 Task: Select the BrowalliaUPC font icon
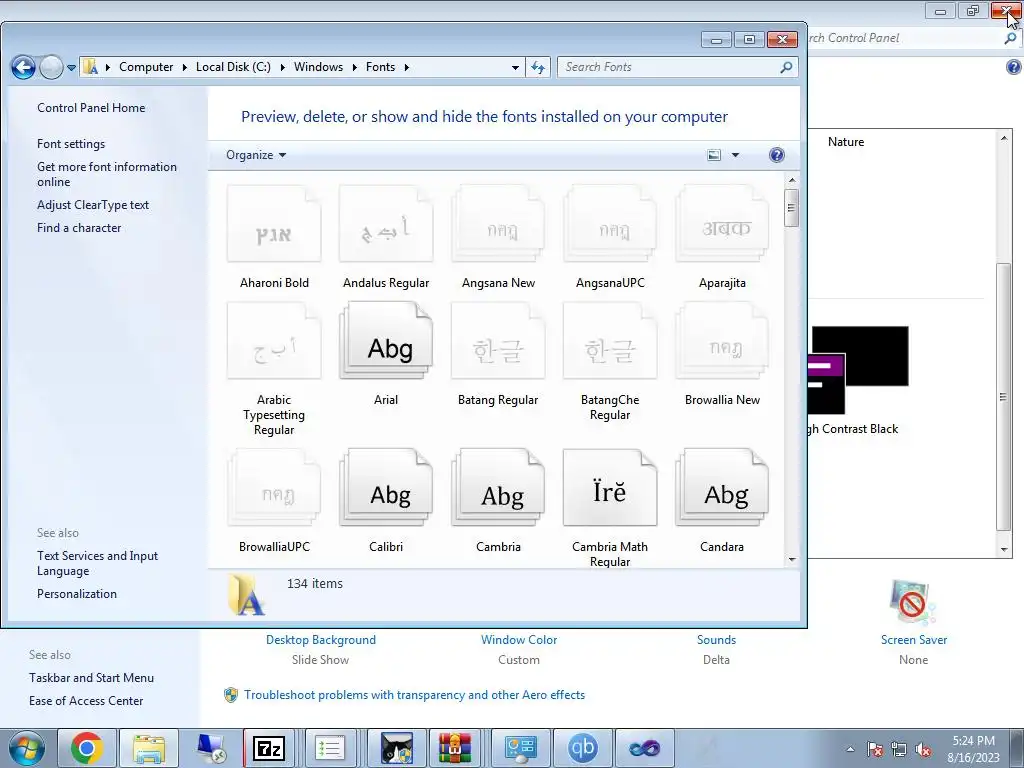(274, 488)
